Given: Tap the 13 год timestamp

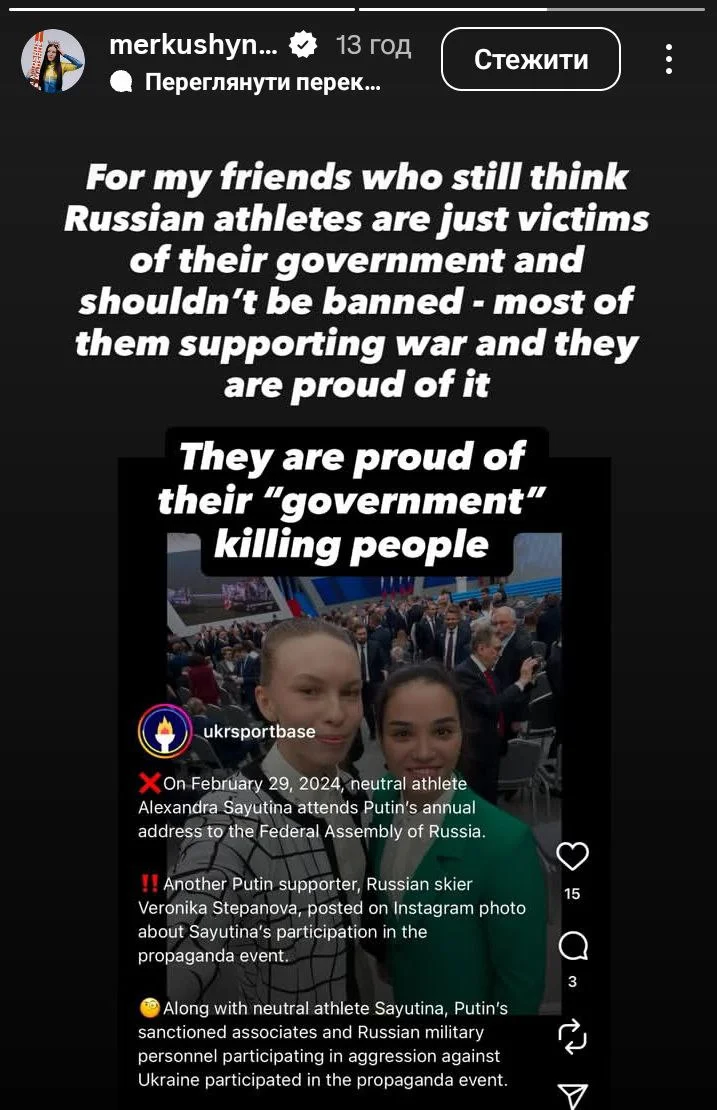Looking at the screenshot, I should [x=373, y=46].
